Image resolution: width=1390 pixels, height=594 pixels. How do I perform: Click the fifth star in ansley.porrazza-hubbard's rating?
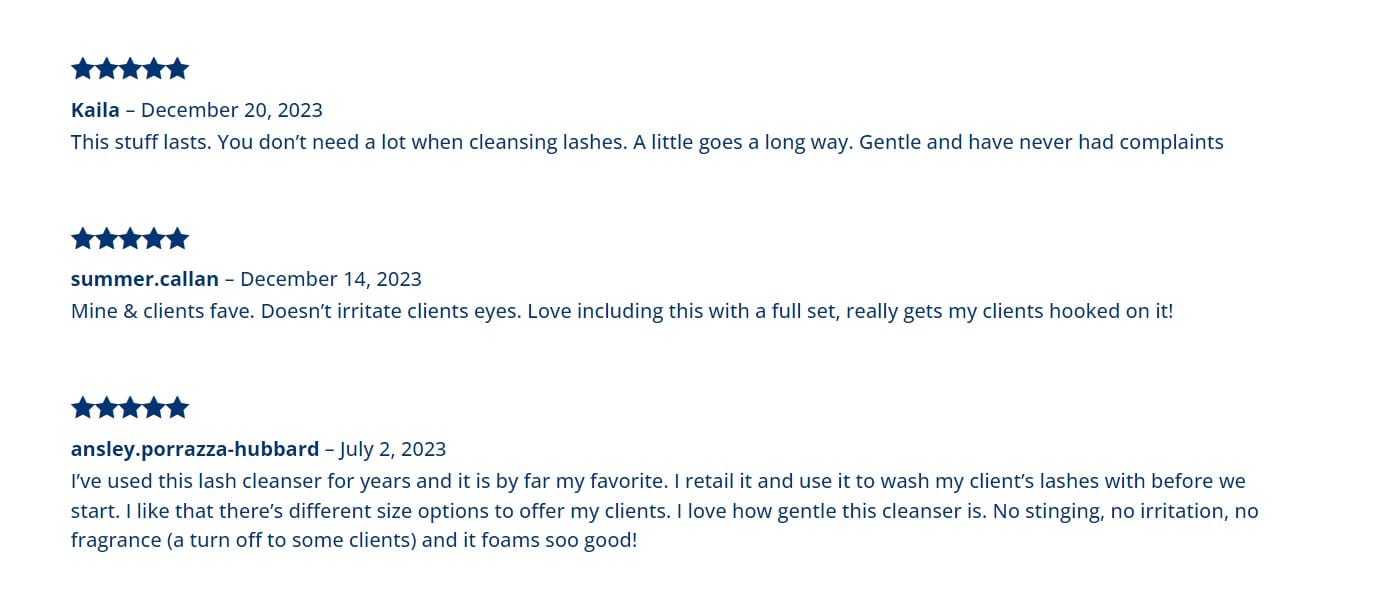tap(178, 408)
